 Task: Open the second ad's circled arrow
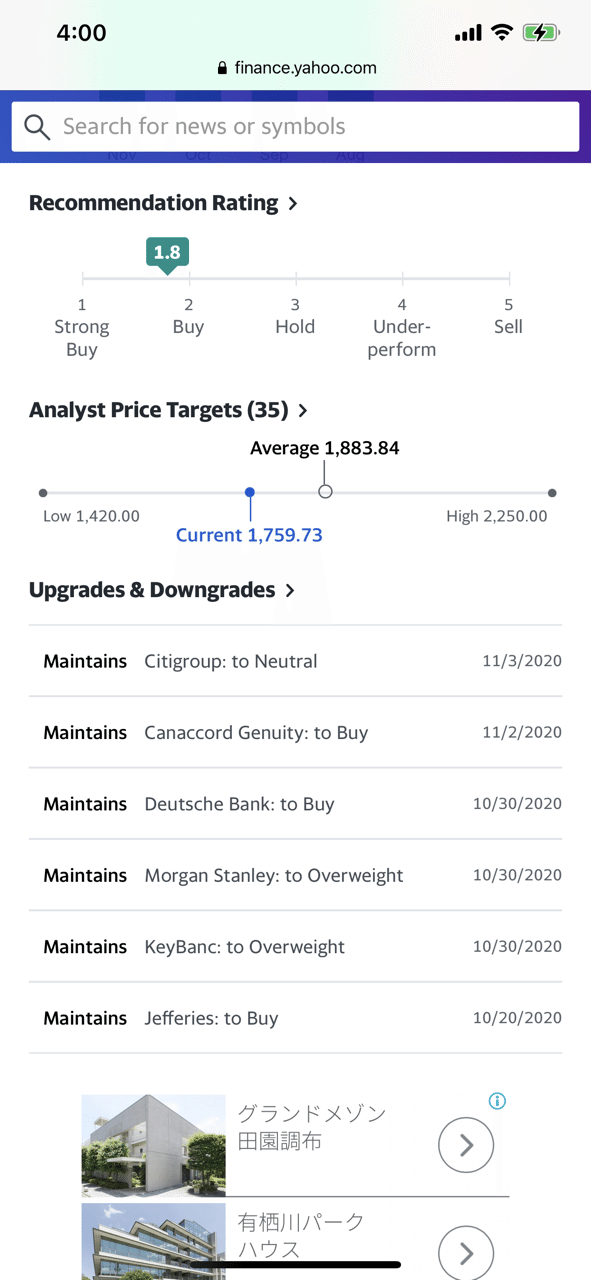point(466,1252)
